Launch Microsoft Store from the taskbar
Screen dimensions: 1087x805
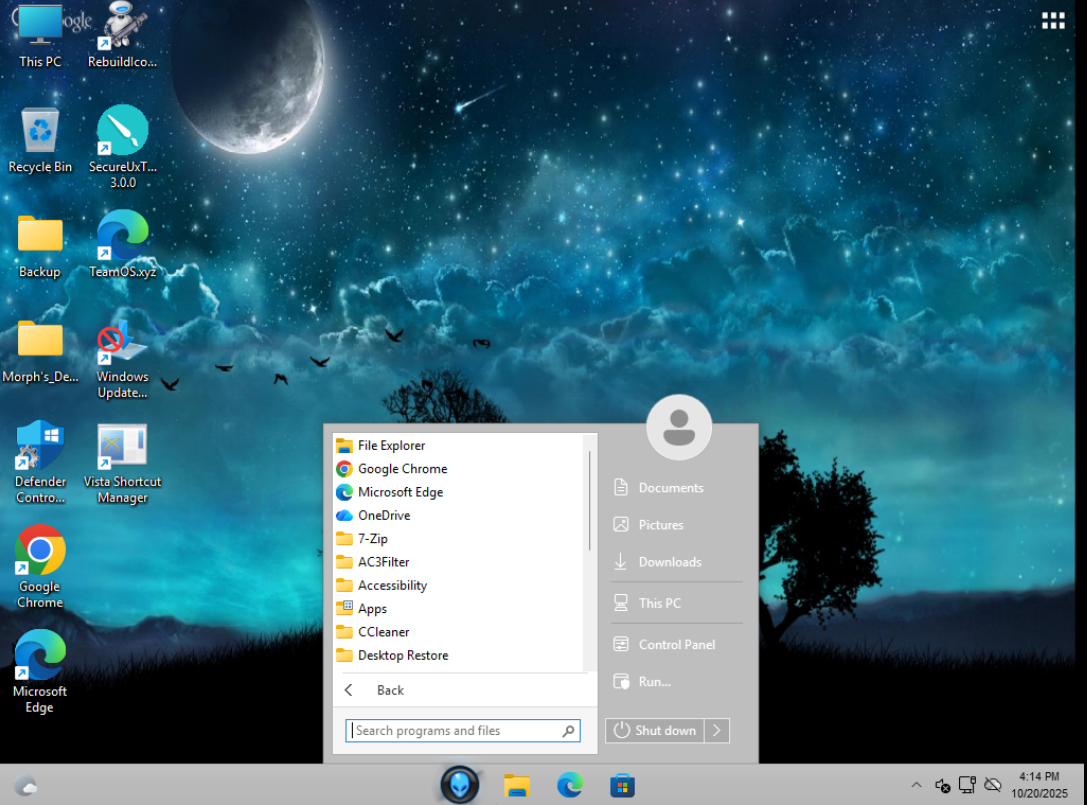coord(622,786)
